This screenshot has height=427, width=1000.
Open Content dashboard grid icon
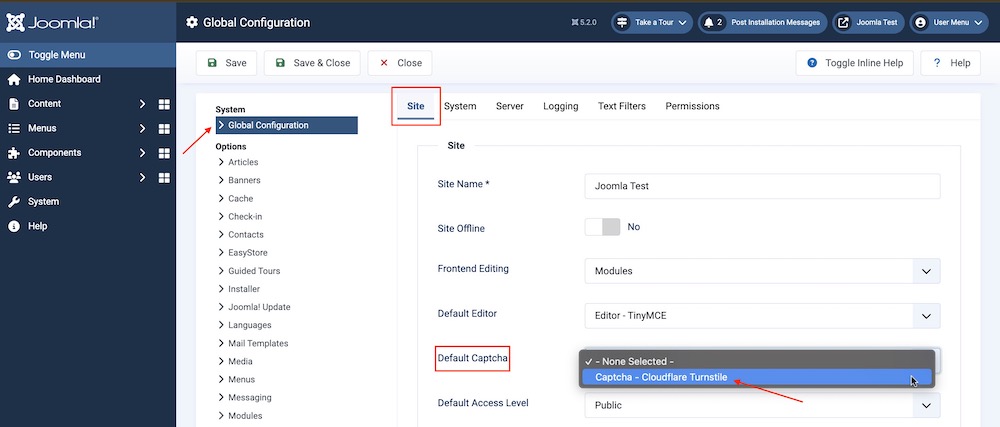(x=164, y=104)
